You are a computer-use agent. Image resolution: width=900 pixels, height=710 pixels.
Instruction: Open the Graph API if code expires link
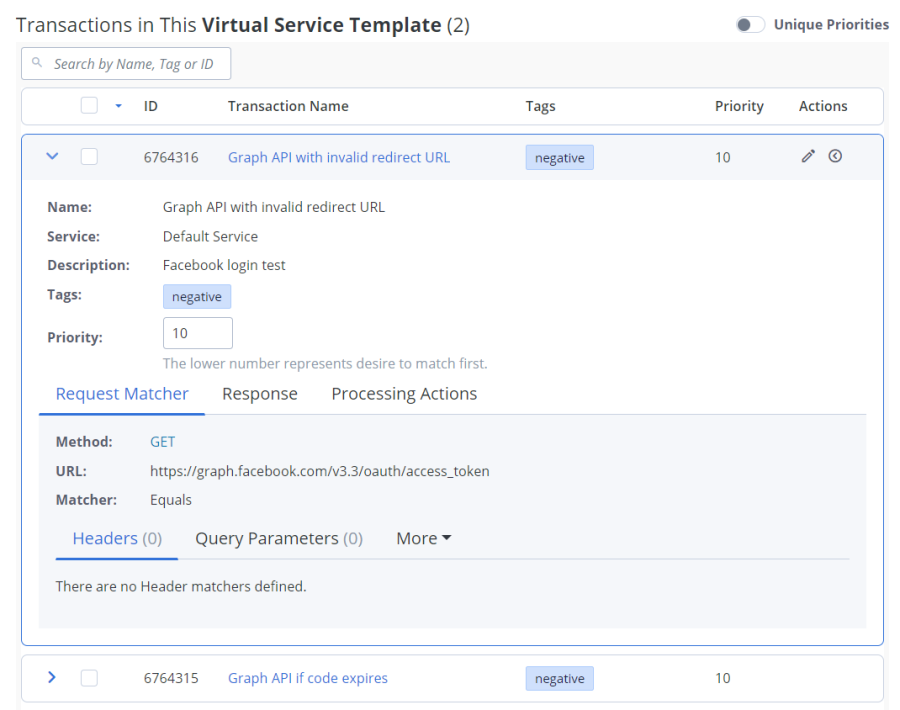click(x=307, y=678)
